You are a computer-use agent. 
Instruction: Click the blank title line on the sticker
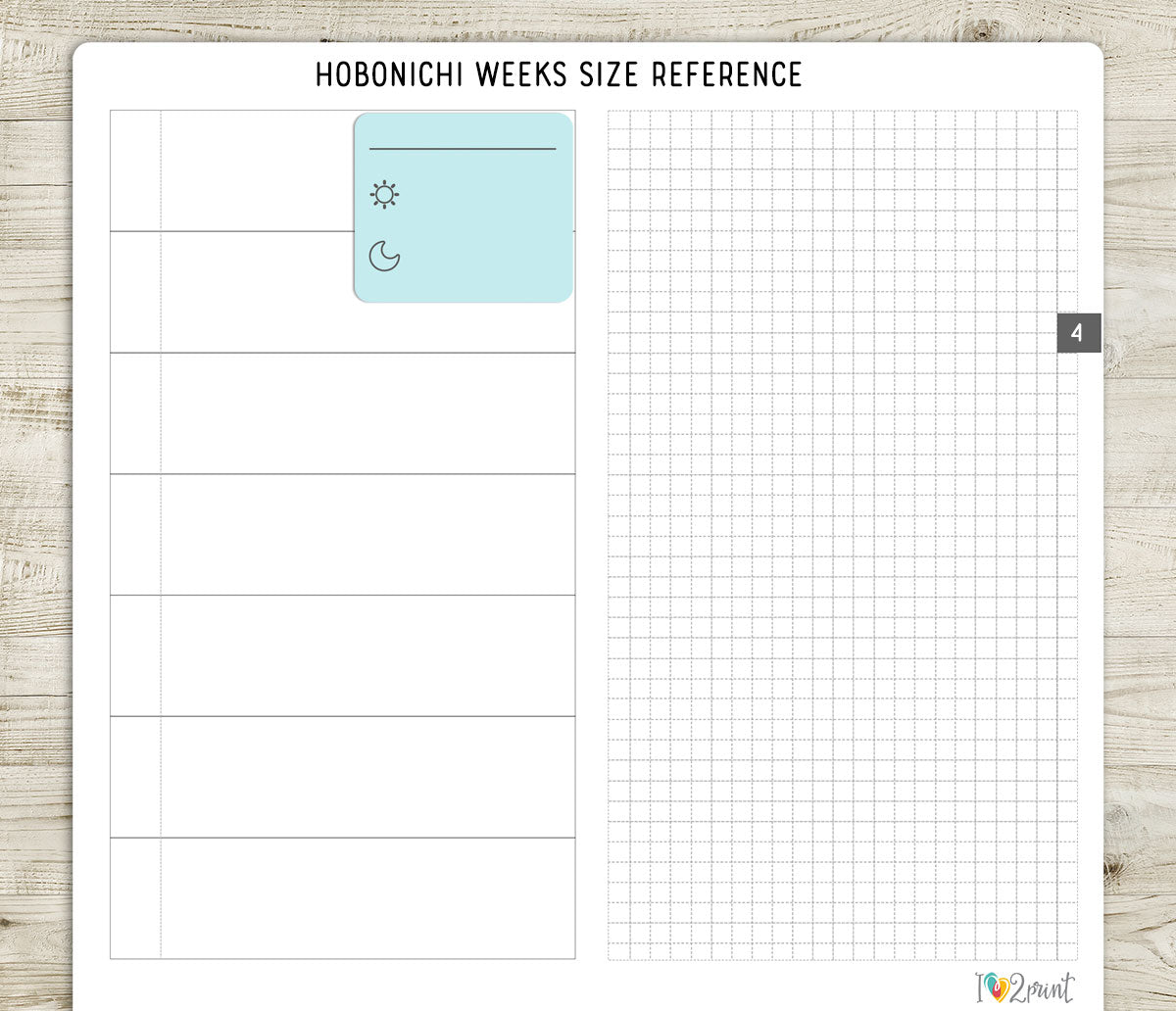tap(463, 149)
